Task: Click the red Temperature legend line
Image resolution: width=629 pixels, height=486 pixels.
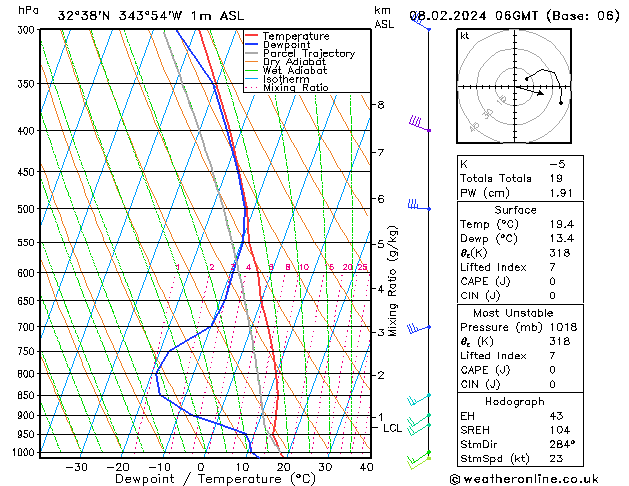Action: (253, 36)
